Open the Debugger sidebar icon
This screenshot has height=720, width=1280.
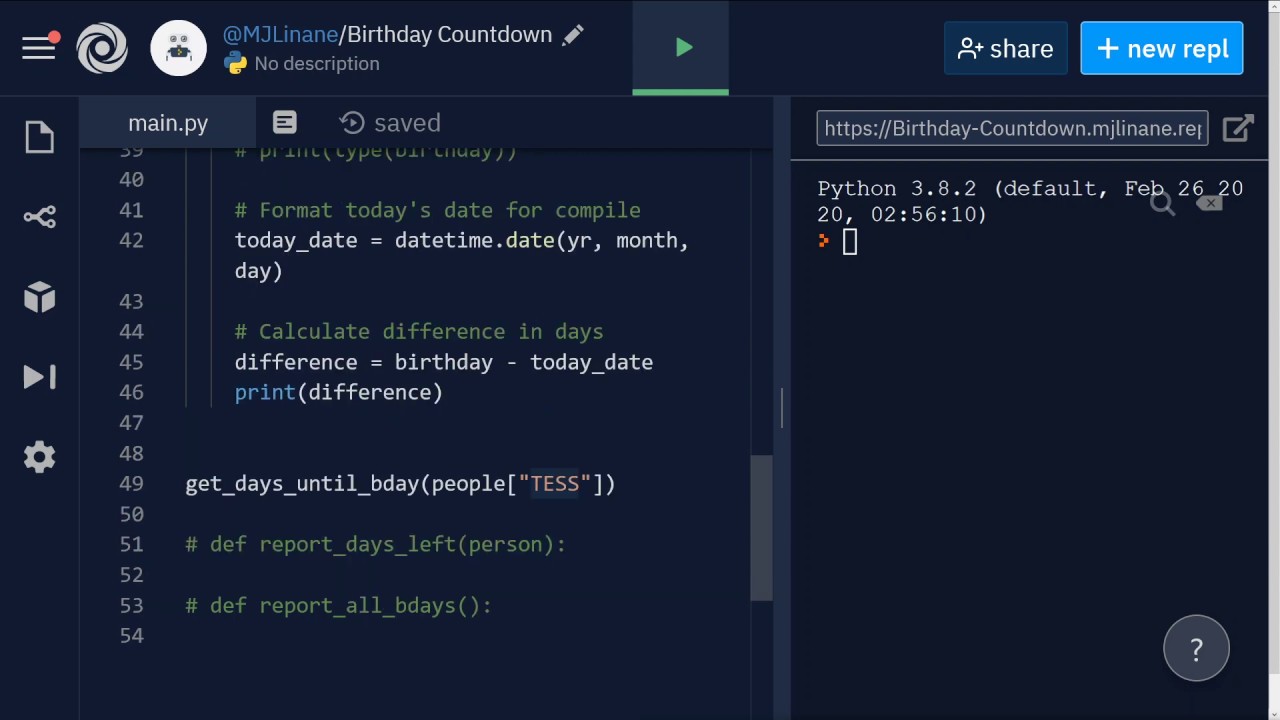click(39, 377)
